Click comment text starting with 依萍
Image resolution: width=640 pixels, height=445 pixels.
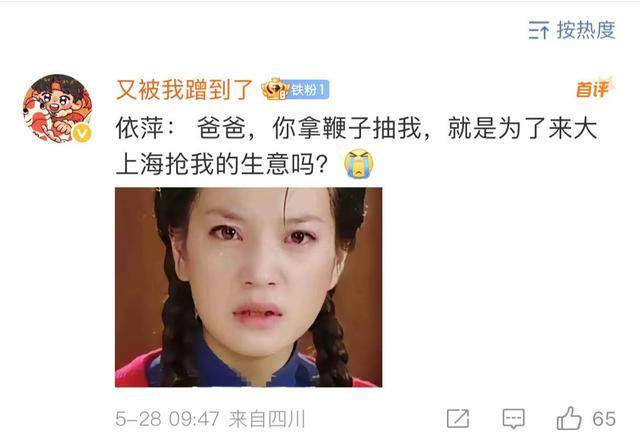point(357,146)
